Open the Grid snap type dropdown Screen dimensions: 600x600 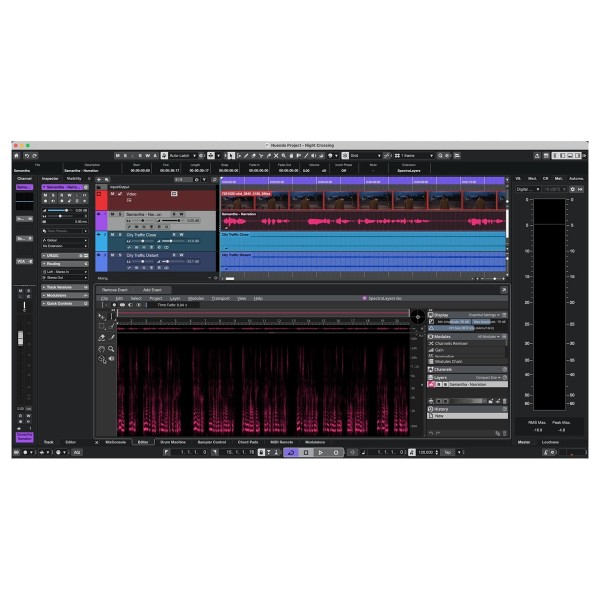point(365,156)
